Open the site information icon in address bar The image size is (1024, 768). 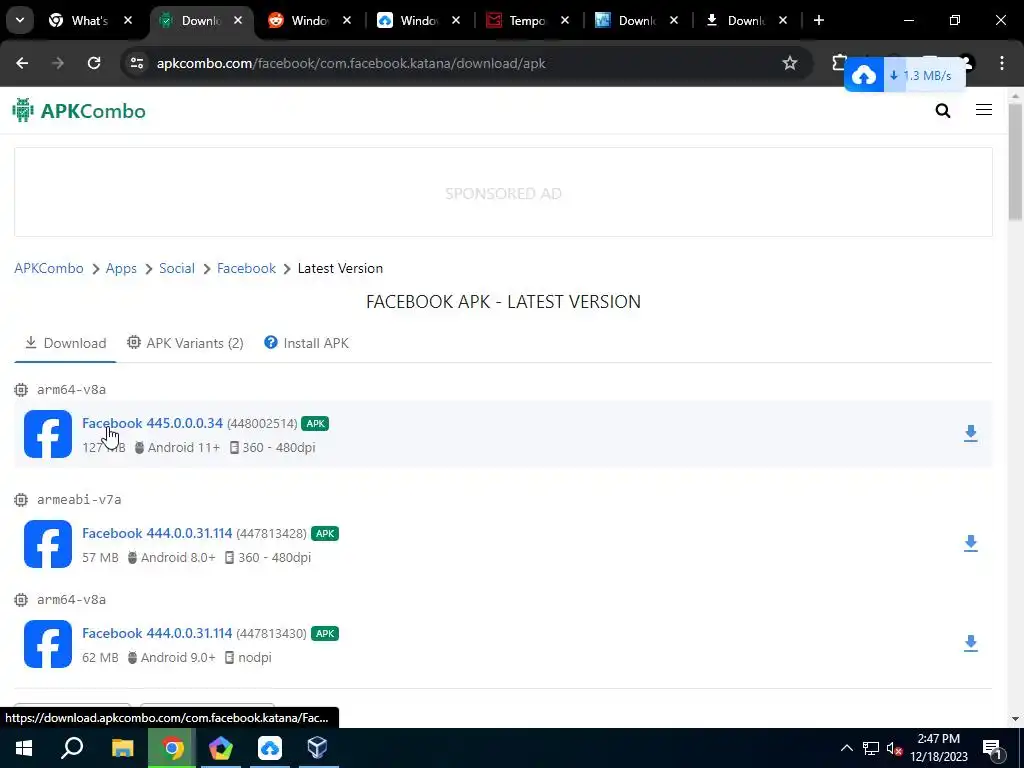(136, 63)
